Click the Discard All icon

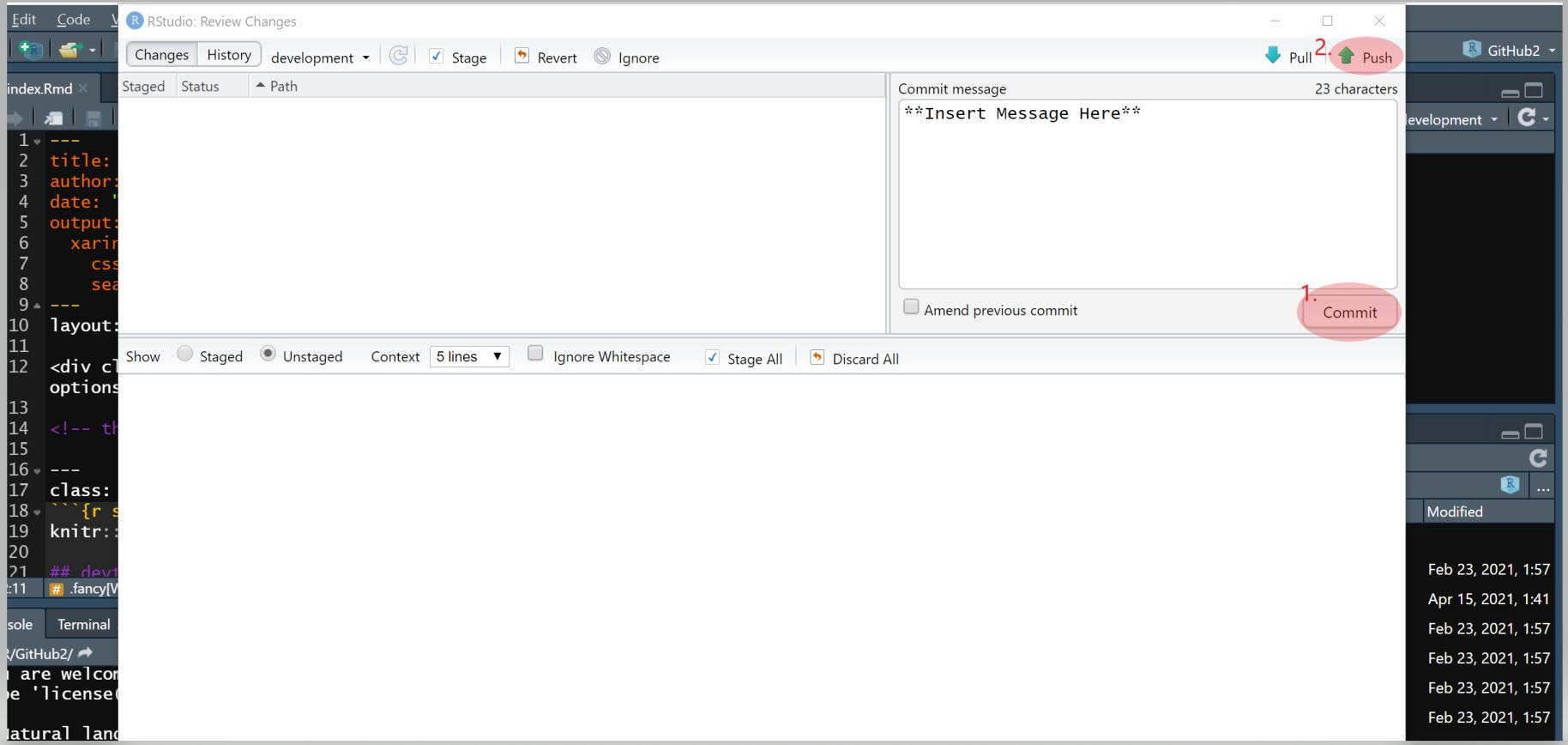(x=817, y=358)
